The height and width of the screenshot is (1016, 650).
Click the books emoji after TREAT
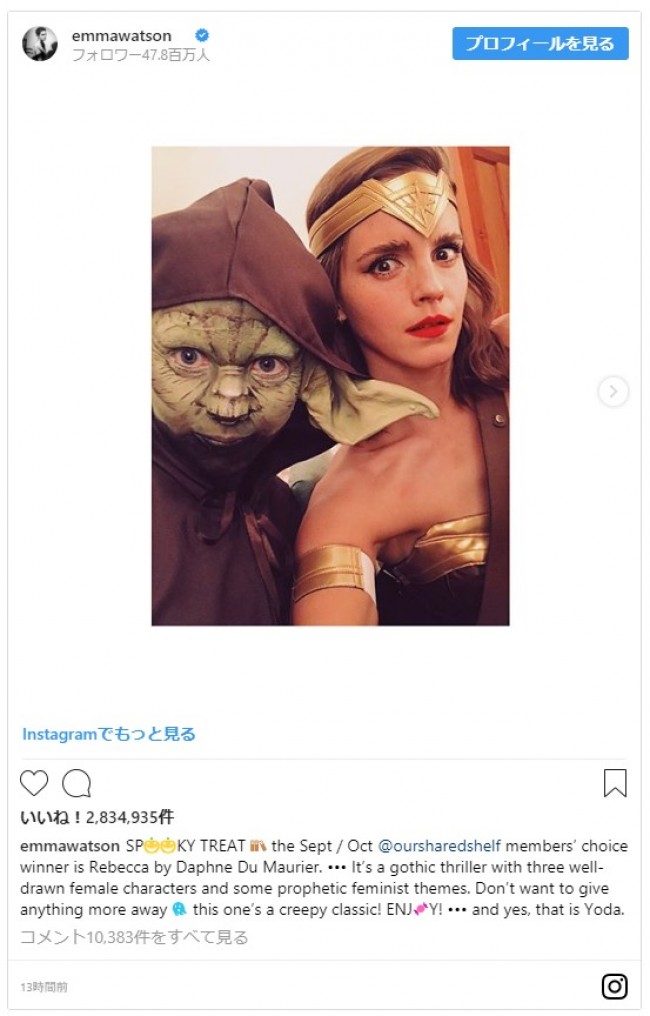258,846
